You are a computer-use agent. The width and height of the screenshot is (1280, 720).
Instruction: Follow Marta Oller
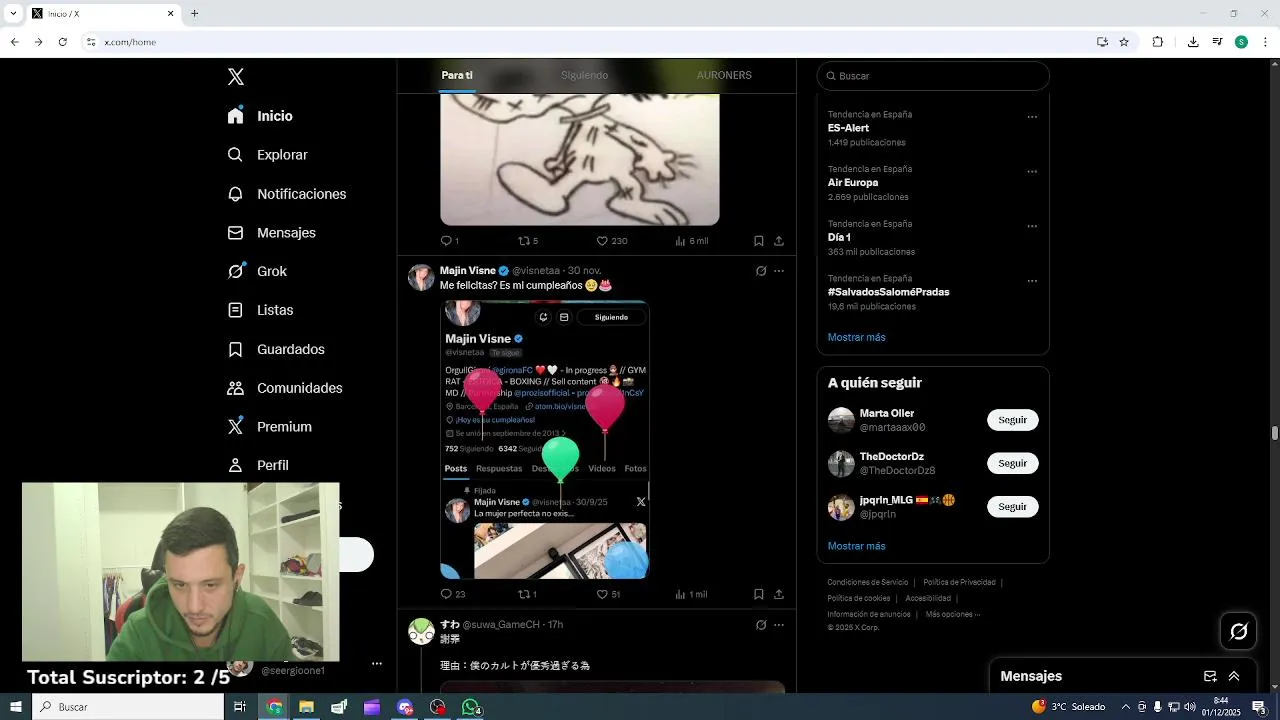(x=1012, y=420)
